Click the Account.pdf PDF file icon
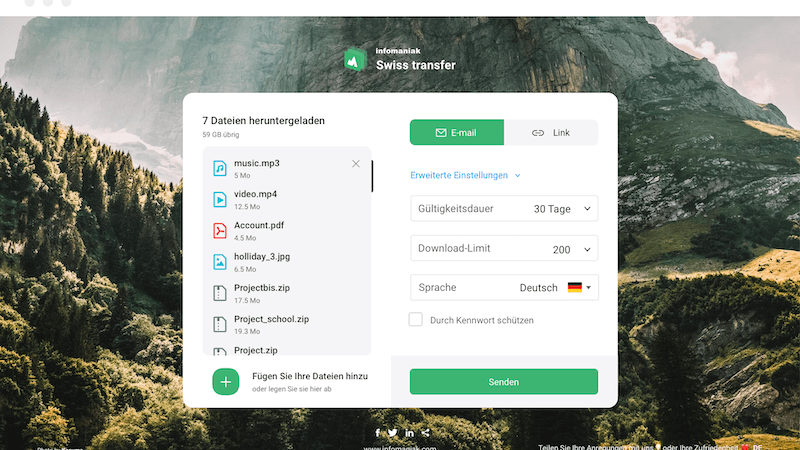Viewport: 800px width, 450px height. (220, 231)
